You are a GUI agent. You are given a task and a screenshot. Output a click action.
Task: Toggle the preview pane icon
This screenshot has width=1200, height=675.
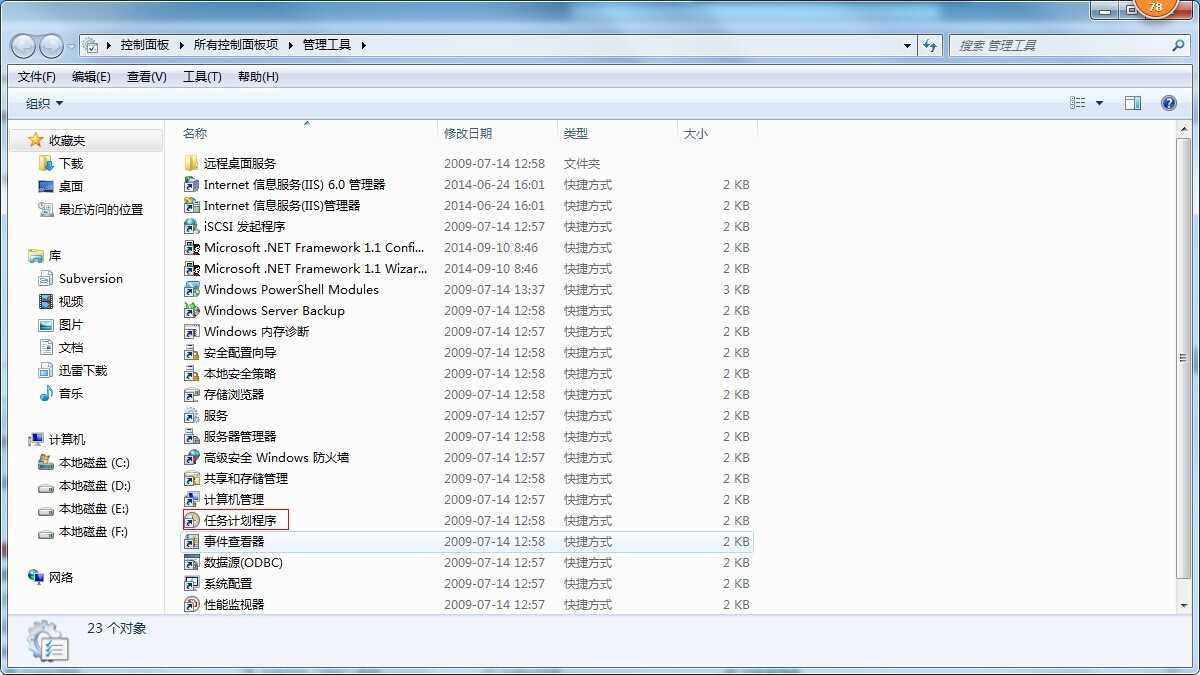[x=1133, y=103]
